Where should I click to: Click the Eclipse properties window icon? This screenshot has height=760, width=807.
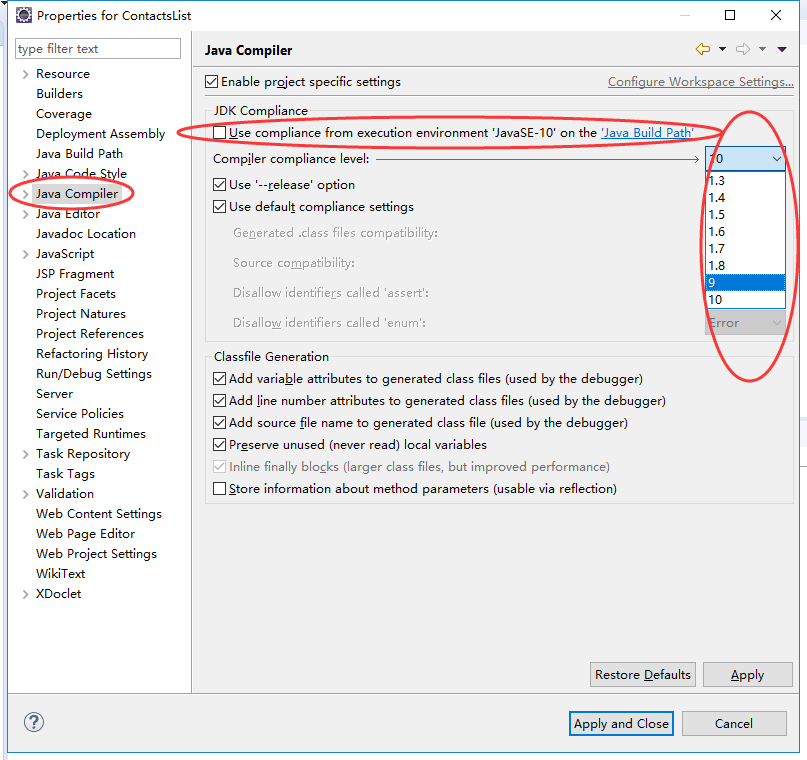[x=24, y=15]
